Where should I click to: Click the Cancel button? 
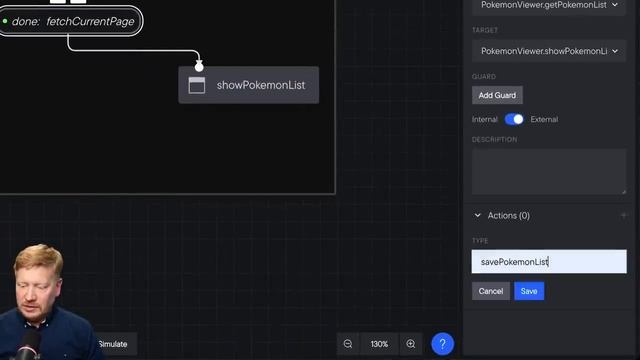[x=491, y=291]
